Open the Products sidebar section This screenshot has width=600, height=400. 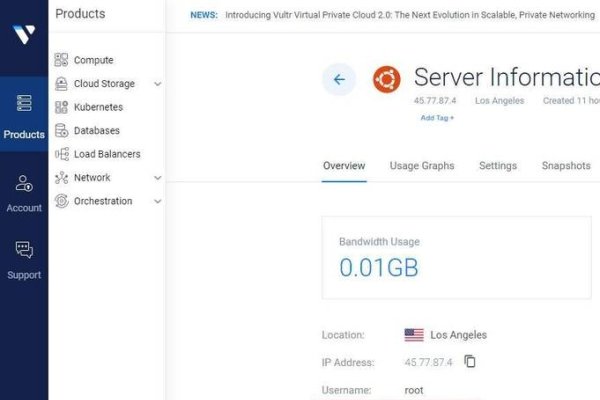(24, 116)
